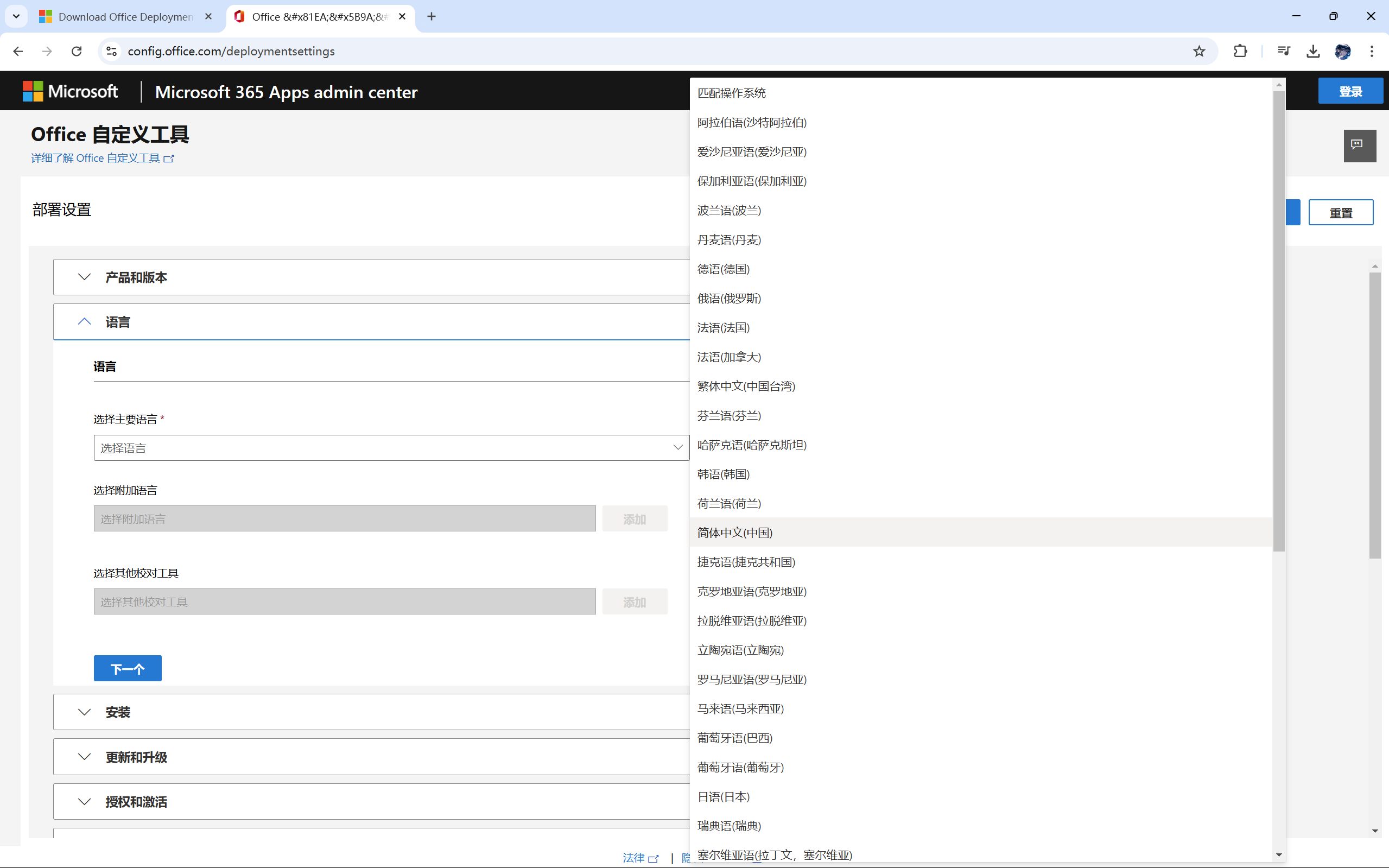Viewport: 1389px width, 868px height.
Task: Click the language dropdown list scrollbar thumb
Action: pyautogui.click(x=1279, y=321)
